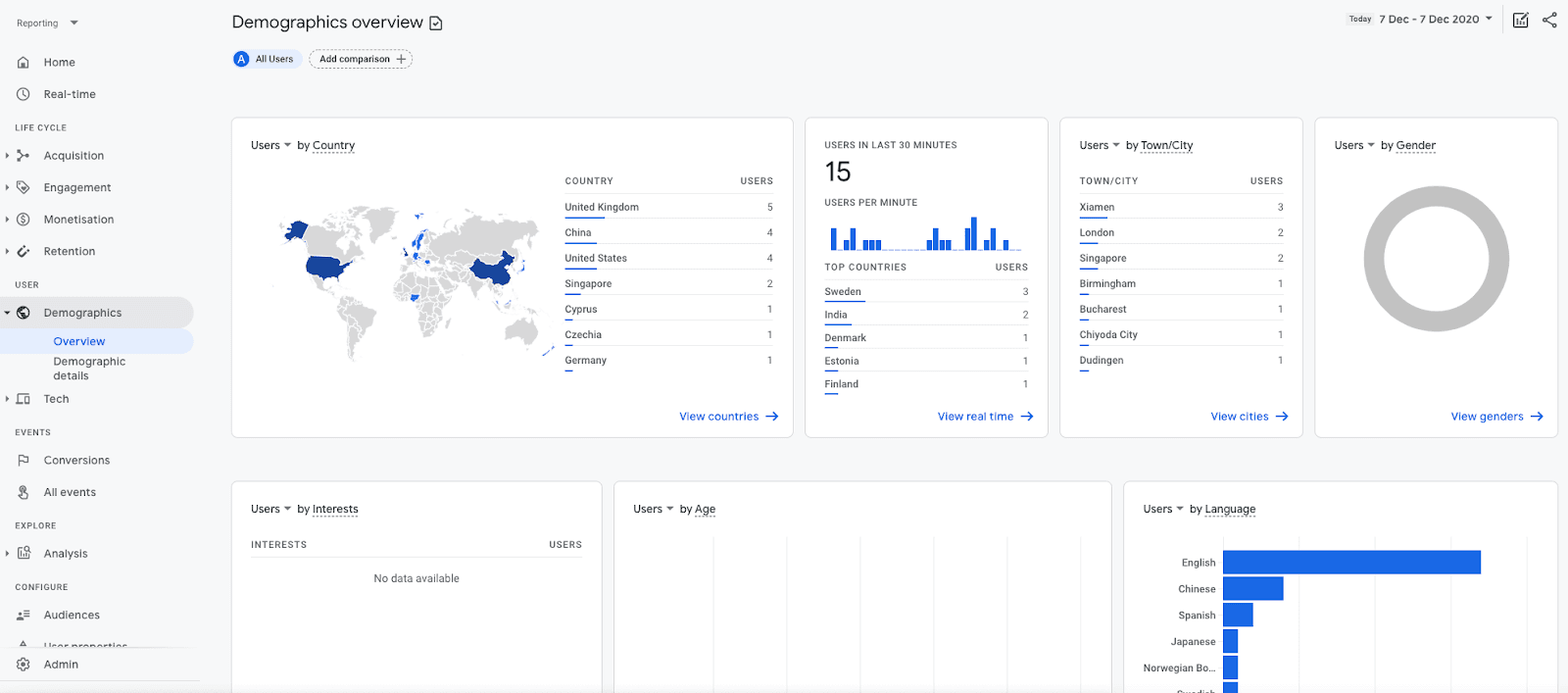
Task: Click the English language bar
Action: tap(1350, 563)
